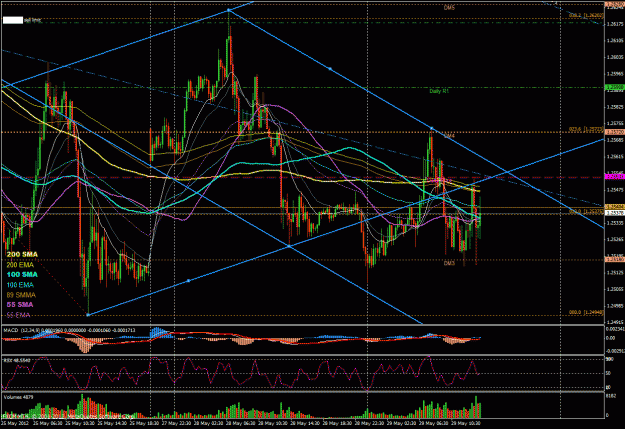The width and height of the screenshot is (625, 429).
Task: Select the Daily R1 level label
Action: click(x=439, y=91)
